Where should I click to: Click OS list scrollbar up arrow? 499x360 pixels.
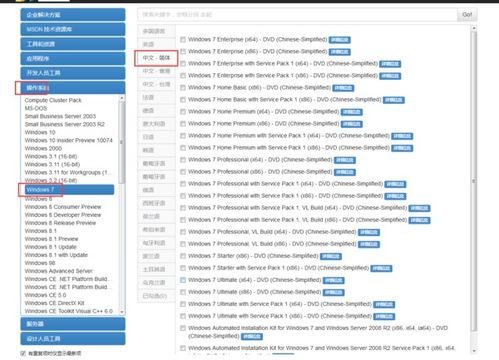pos(122,98)
